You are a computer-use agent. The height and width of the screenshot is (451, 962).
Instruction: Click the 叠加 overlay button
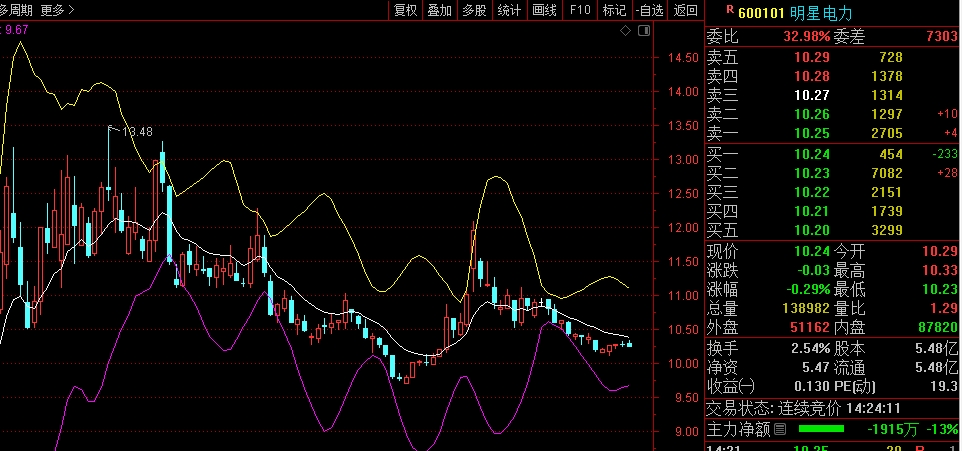(x=440, y=10)
